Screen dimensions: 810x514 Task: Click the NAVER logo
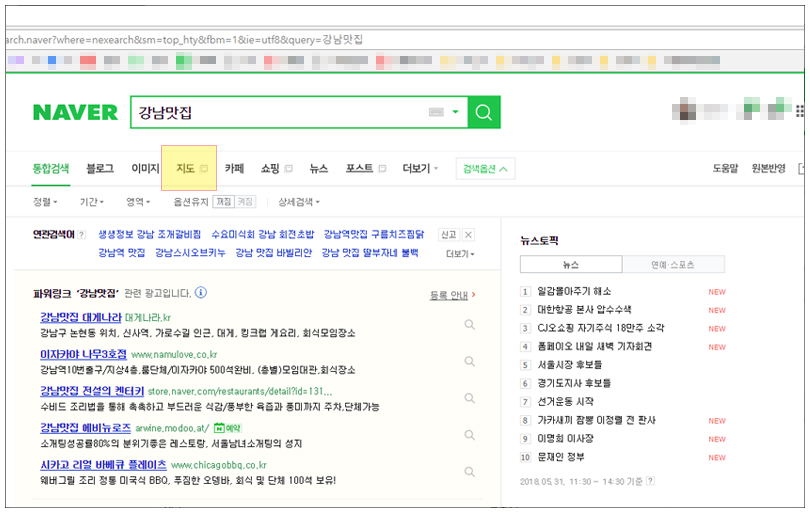(75, 112)
